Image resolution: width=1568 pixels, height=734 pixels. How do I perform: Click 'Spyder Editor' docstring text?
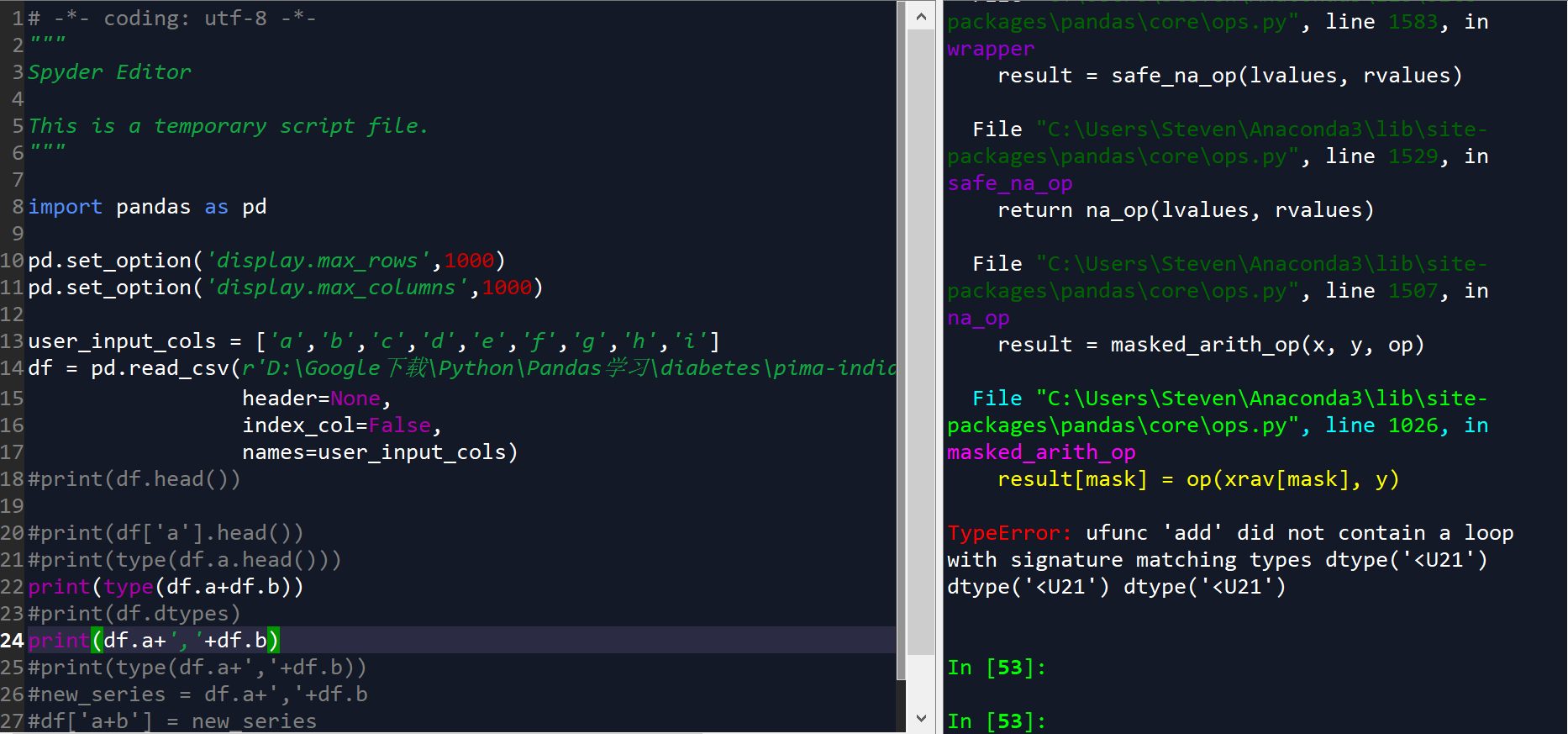point(110,72)
